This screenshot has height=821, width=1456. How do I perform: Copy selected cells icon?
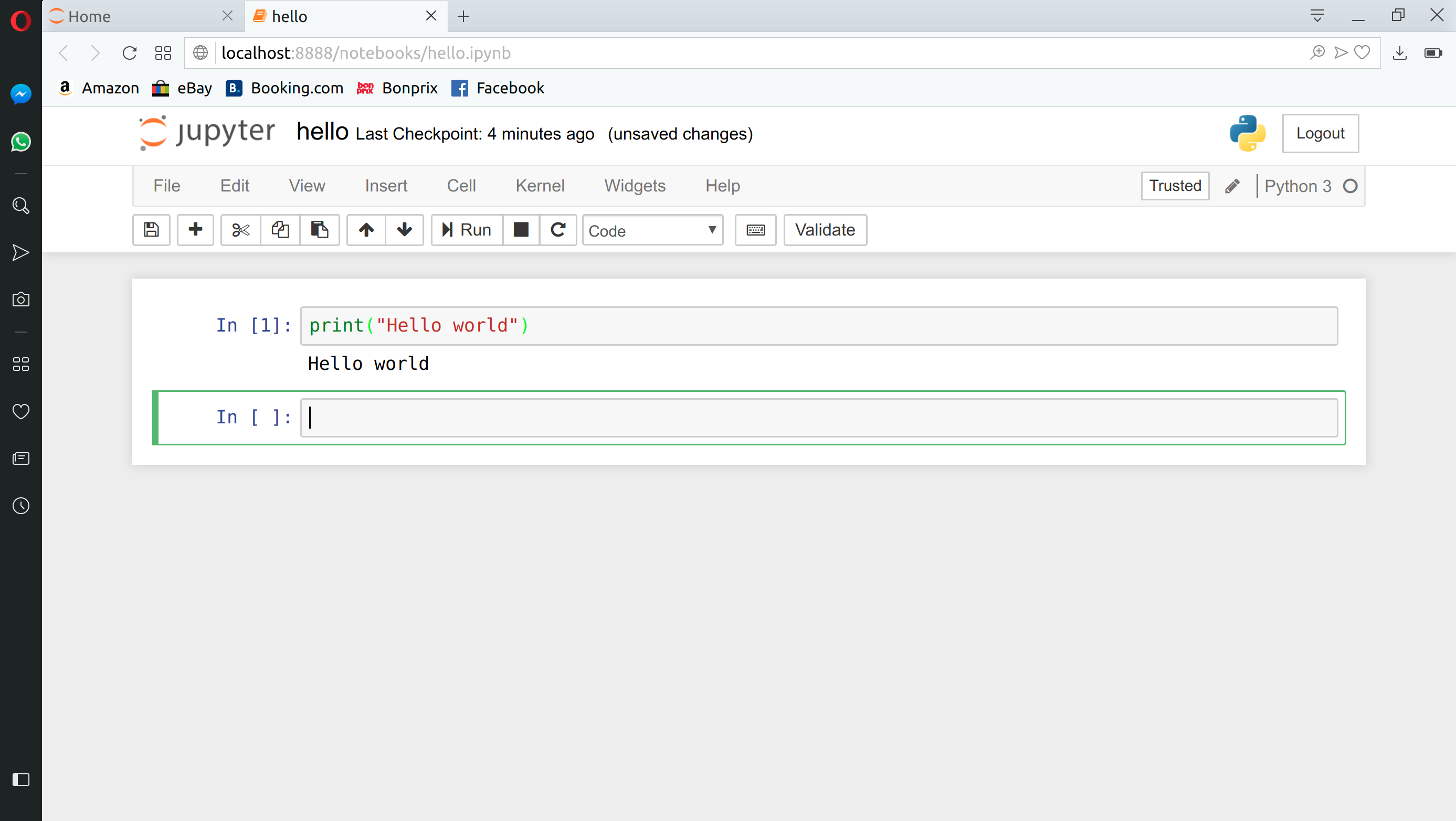click(280, 230)
